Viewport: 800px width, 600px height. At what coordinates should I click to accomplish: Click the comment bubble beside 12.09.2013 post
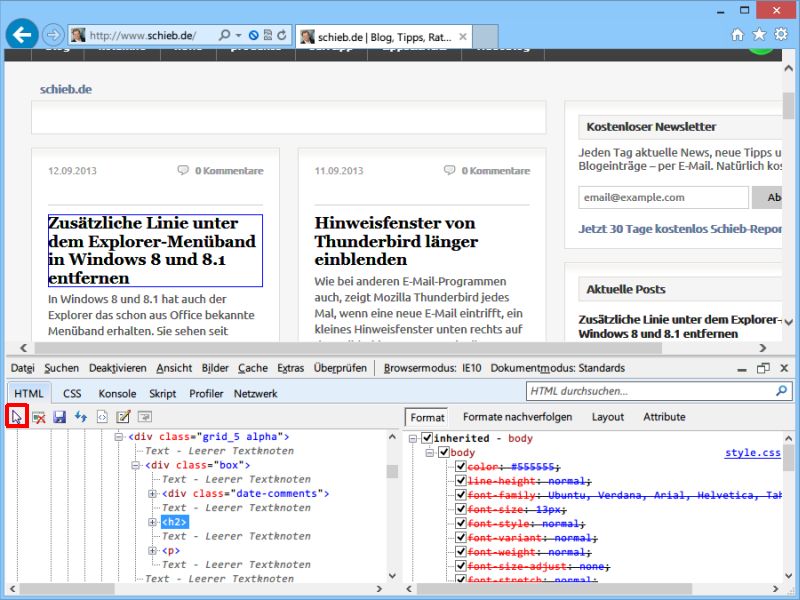(183, 170)
